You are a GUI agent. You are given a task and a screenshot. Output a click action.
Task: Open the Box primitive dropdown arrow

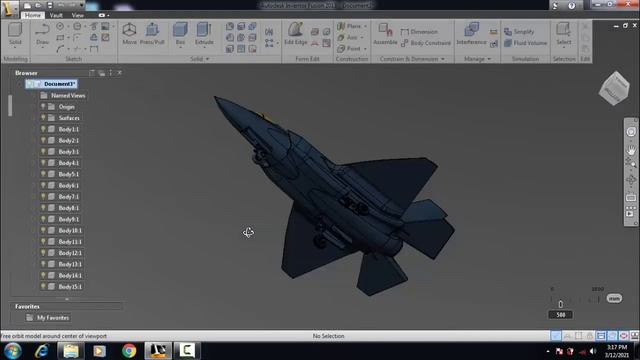(180, 47)
